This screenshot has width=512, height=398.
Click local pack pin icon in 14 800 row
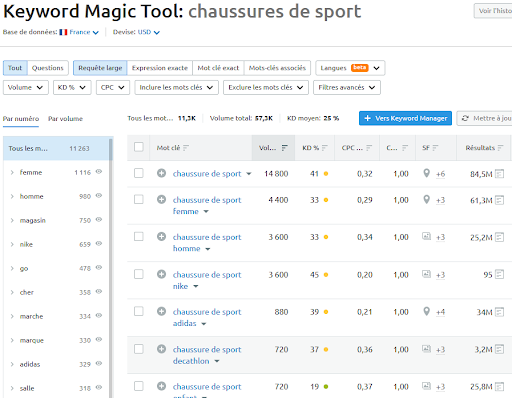426,173
